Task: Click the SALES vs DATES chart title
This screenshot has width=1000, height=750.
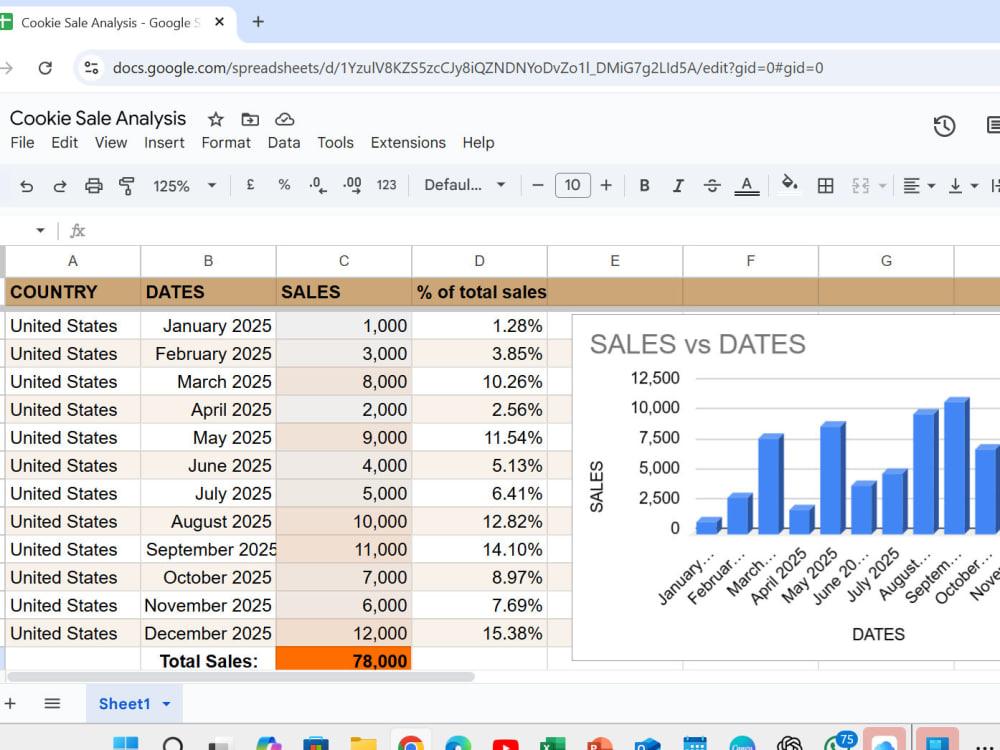Action: pyautogui.click(x=697, y=344)
